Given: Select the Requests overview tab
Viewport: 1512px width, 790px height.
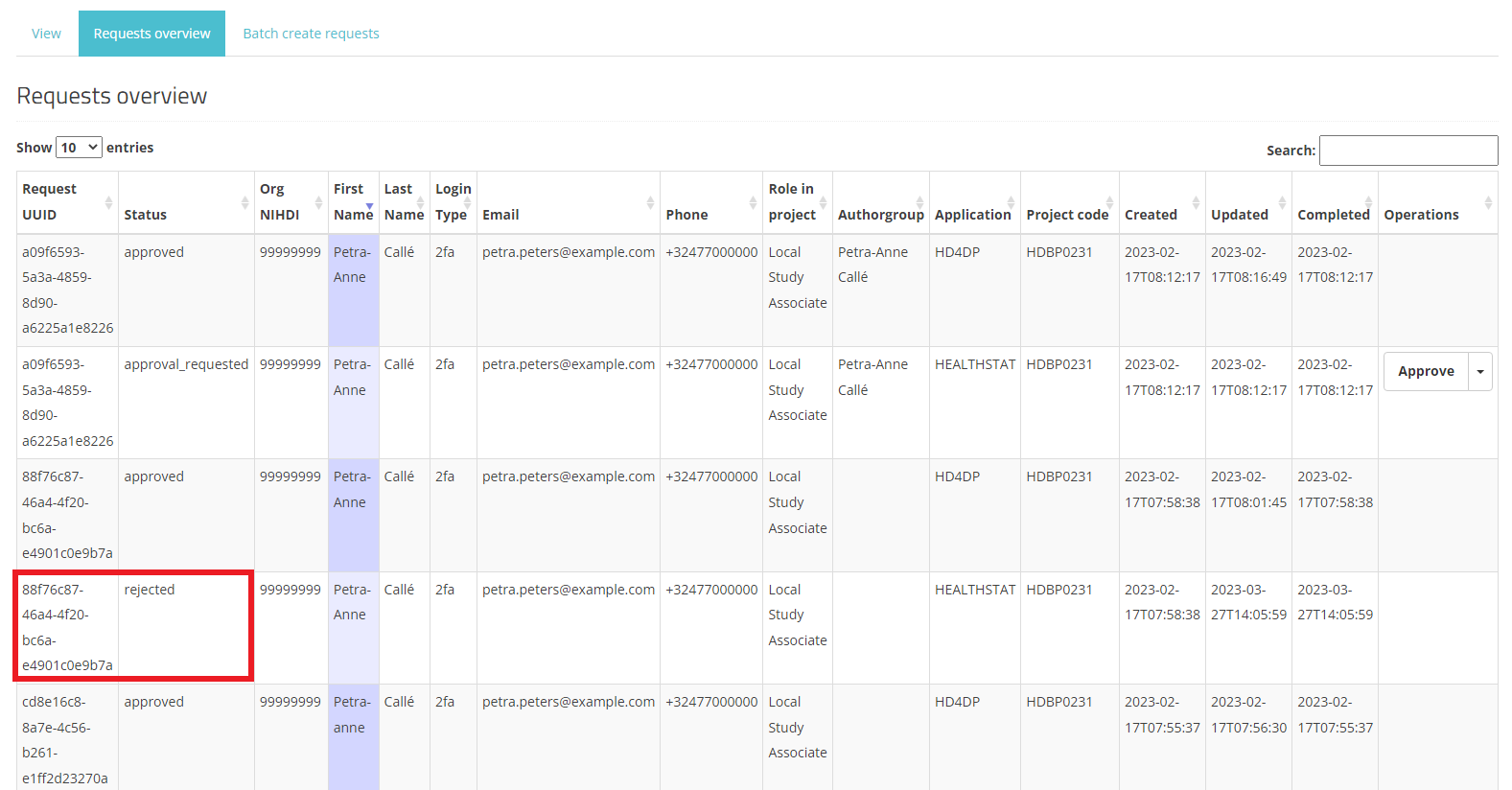Looking at the screenshot, I should pyautogui.click(x=151, y=34).
